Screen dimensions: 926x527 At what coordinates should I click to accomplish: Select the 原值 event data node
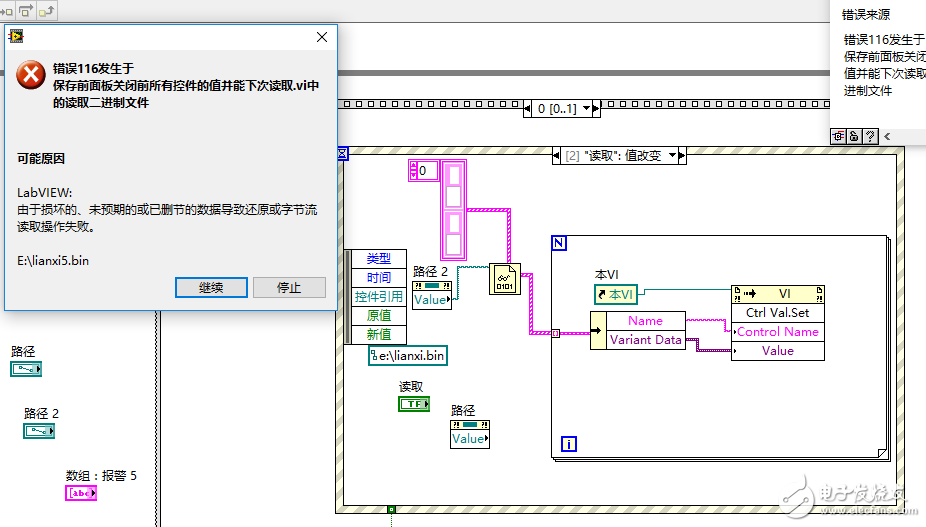(x=379, y=315)
